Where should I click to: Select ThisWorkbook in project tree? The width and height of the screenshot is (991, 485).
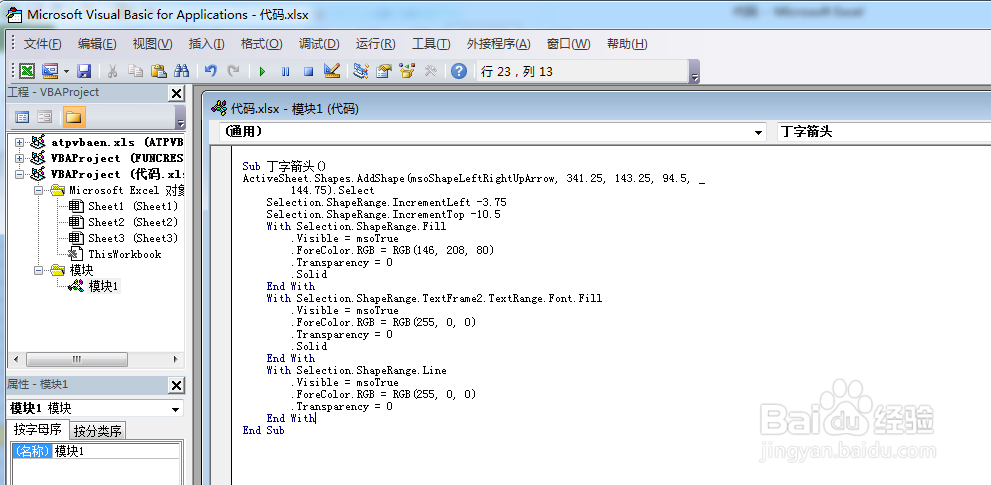(x=125, y=254)
